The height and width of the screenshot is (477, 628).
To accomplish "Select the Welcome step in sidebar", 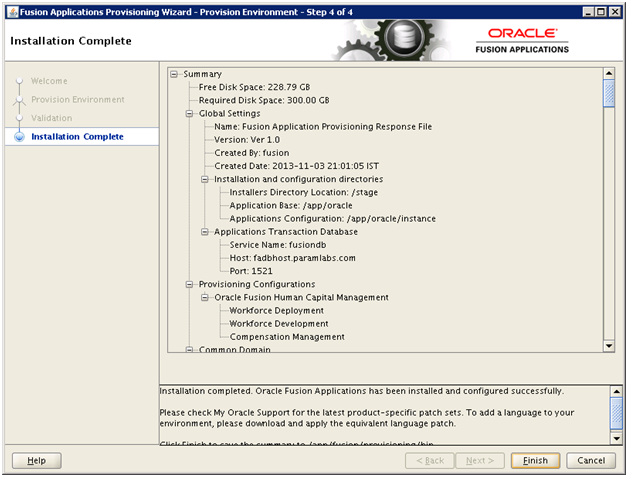I will click(x=49, y=81).
